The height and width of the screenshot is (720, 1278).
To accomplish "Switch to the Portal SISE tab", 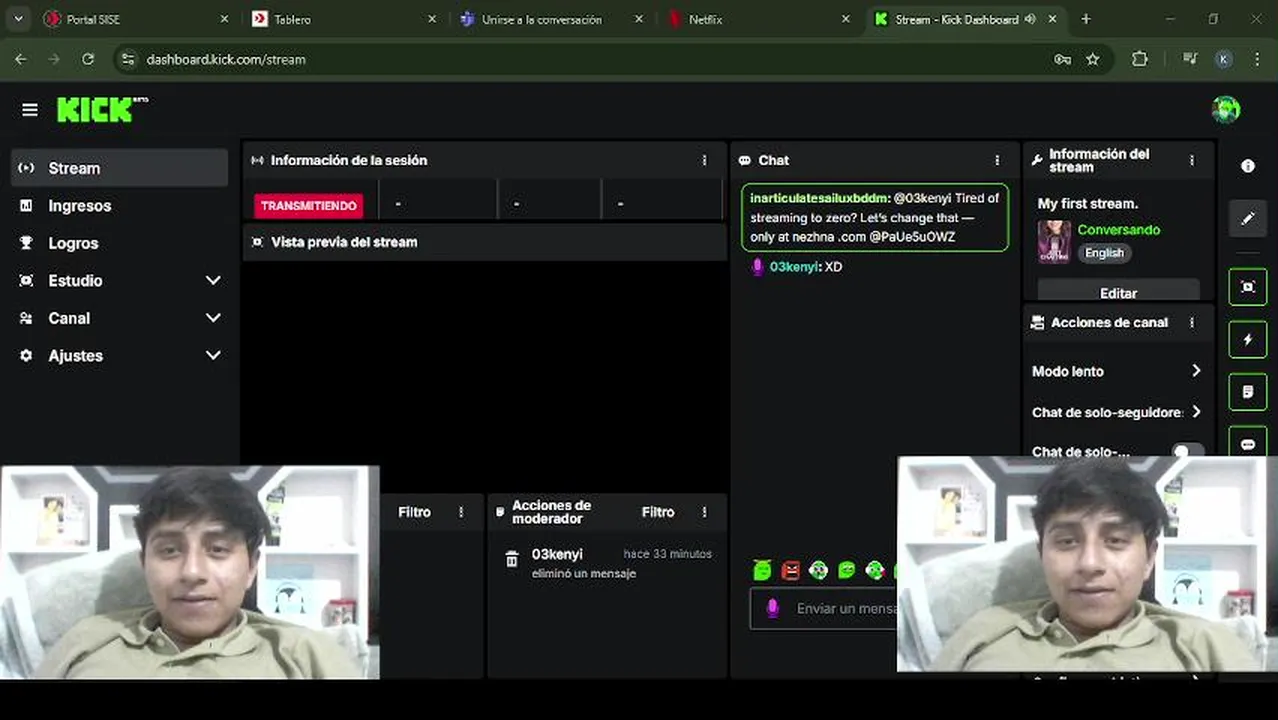I will (135, 19).
